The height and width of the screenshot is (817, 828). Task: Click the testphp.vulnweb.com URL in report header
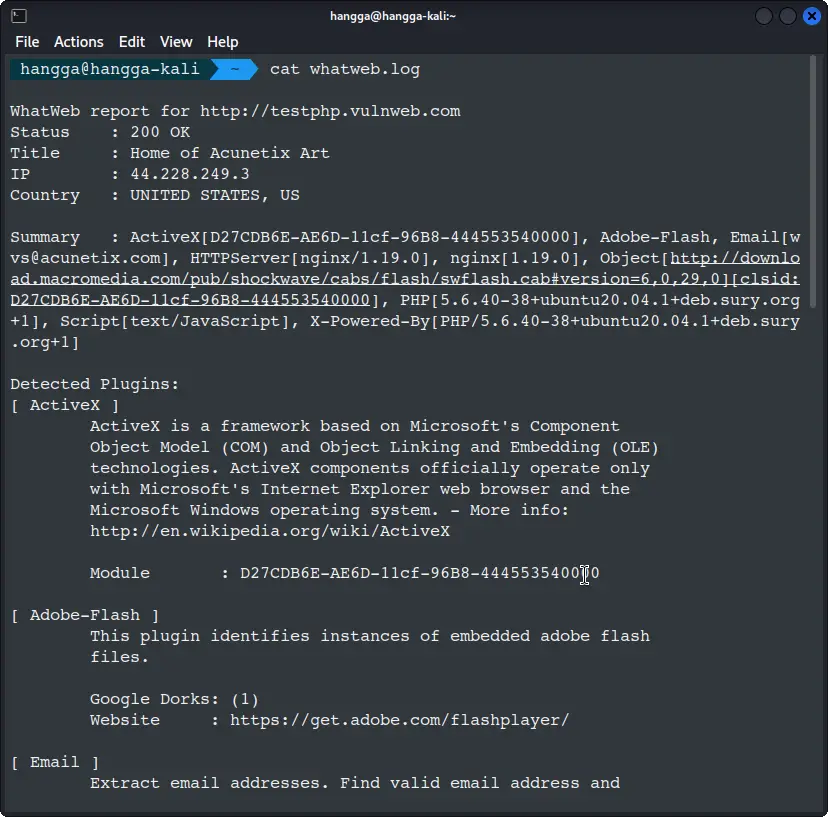(330, 111)
